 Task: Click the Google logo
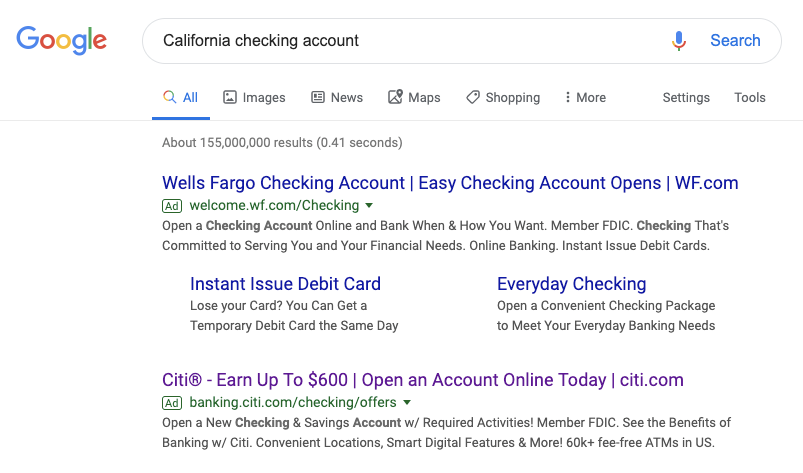(61, 40)
